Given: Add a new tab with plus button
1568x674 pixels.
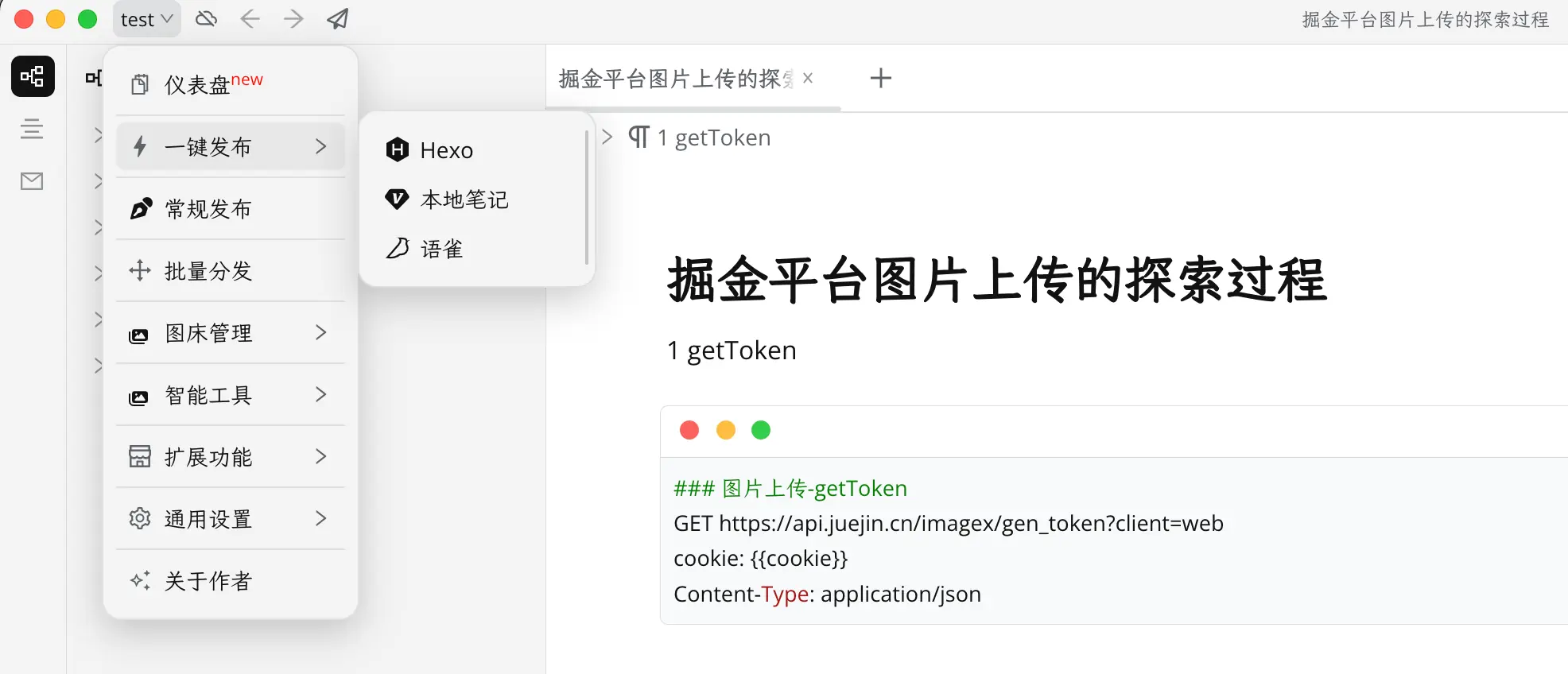Looking at the screenshot, I should pyautogui.click(x=881, y=78).
